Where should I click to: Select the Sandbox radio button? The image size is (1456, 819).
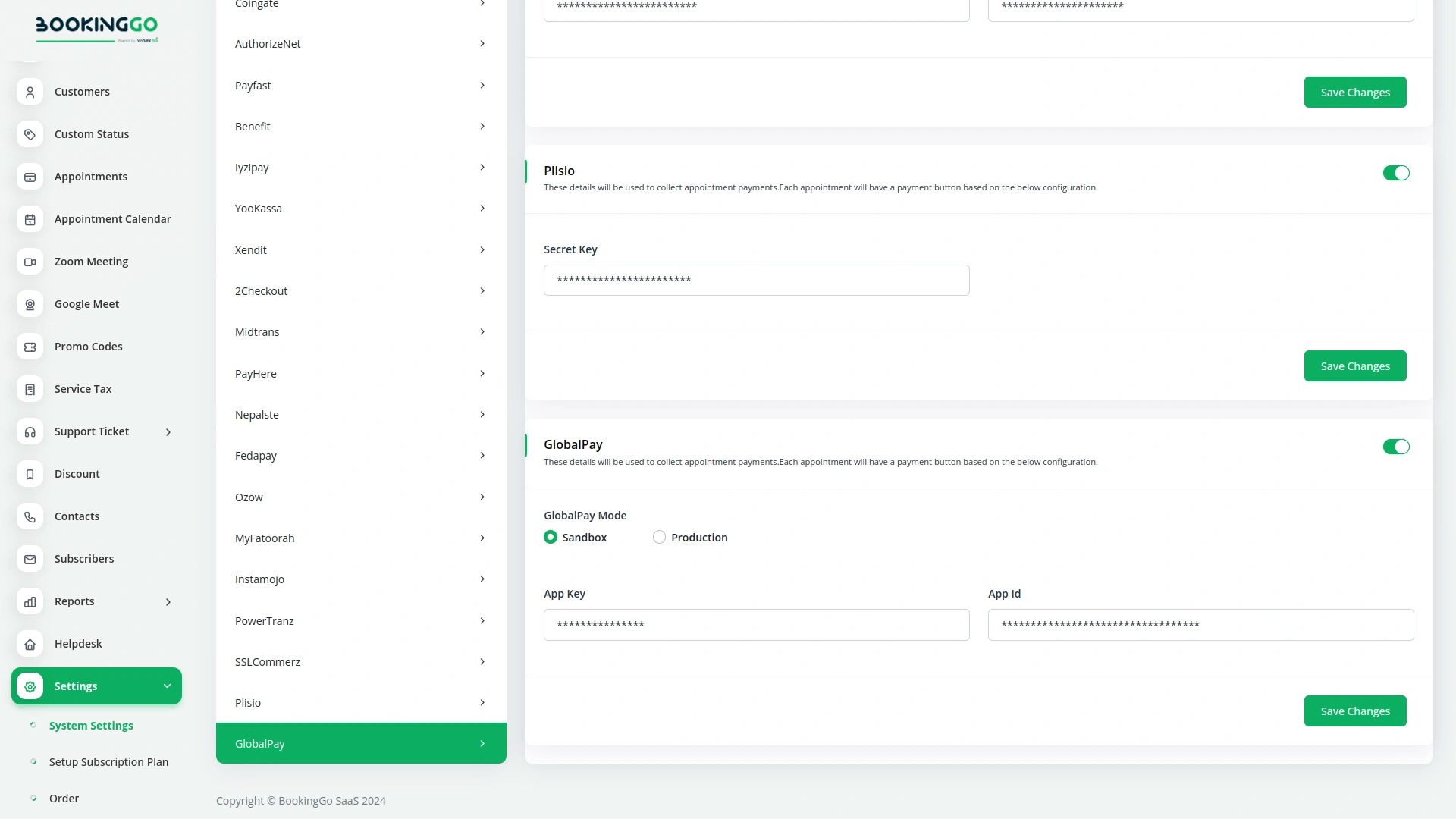(551, 537)
